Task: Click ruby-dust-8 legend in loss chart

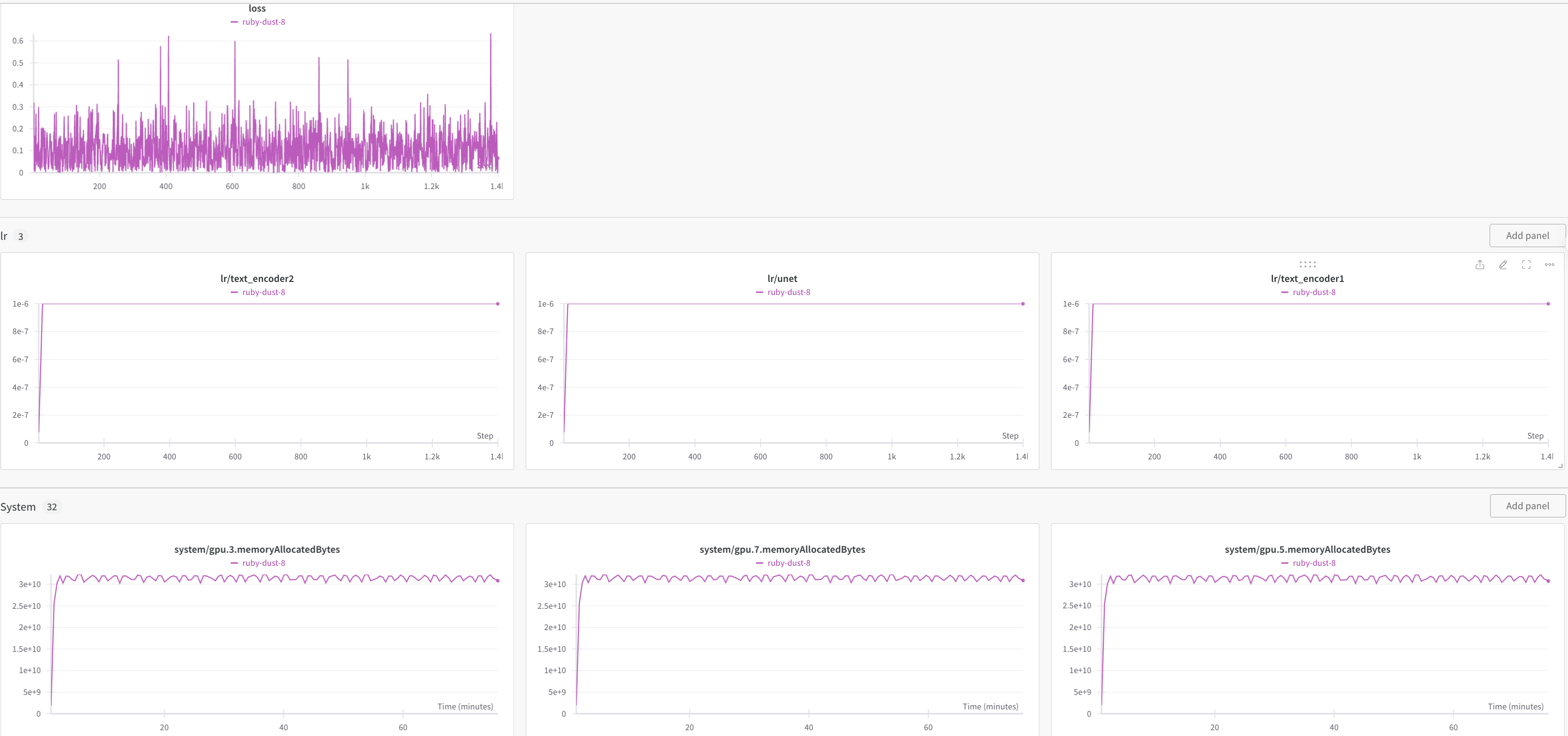Action: point(263,22)
